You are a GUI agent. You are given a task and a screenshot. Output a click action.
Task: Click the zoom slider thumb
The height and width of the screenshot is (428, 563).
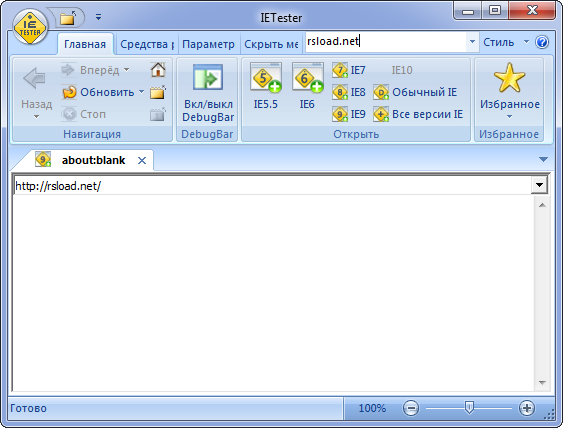coord(469,408)
